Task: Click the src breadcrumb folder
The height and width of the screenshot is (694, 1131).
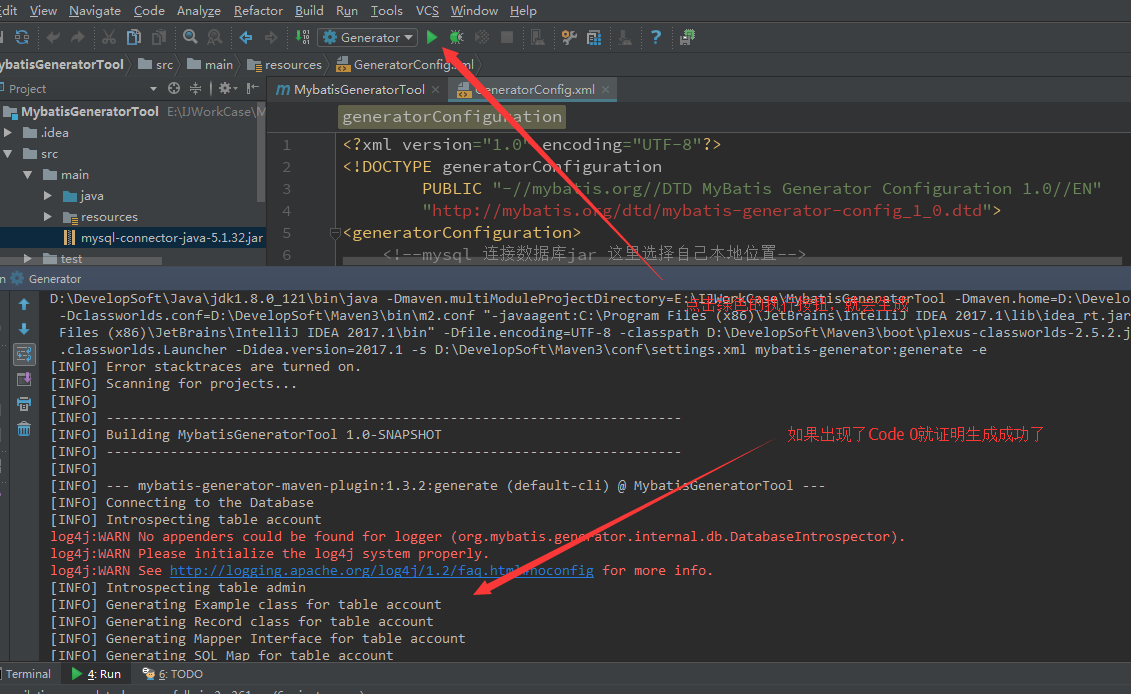Action: pyautogui.click(x=156, y=65)
